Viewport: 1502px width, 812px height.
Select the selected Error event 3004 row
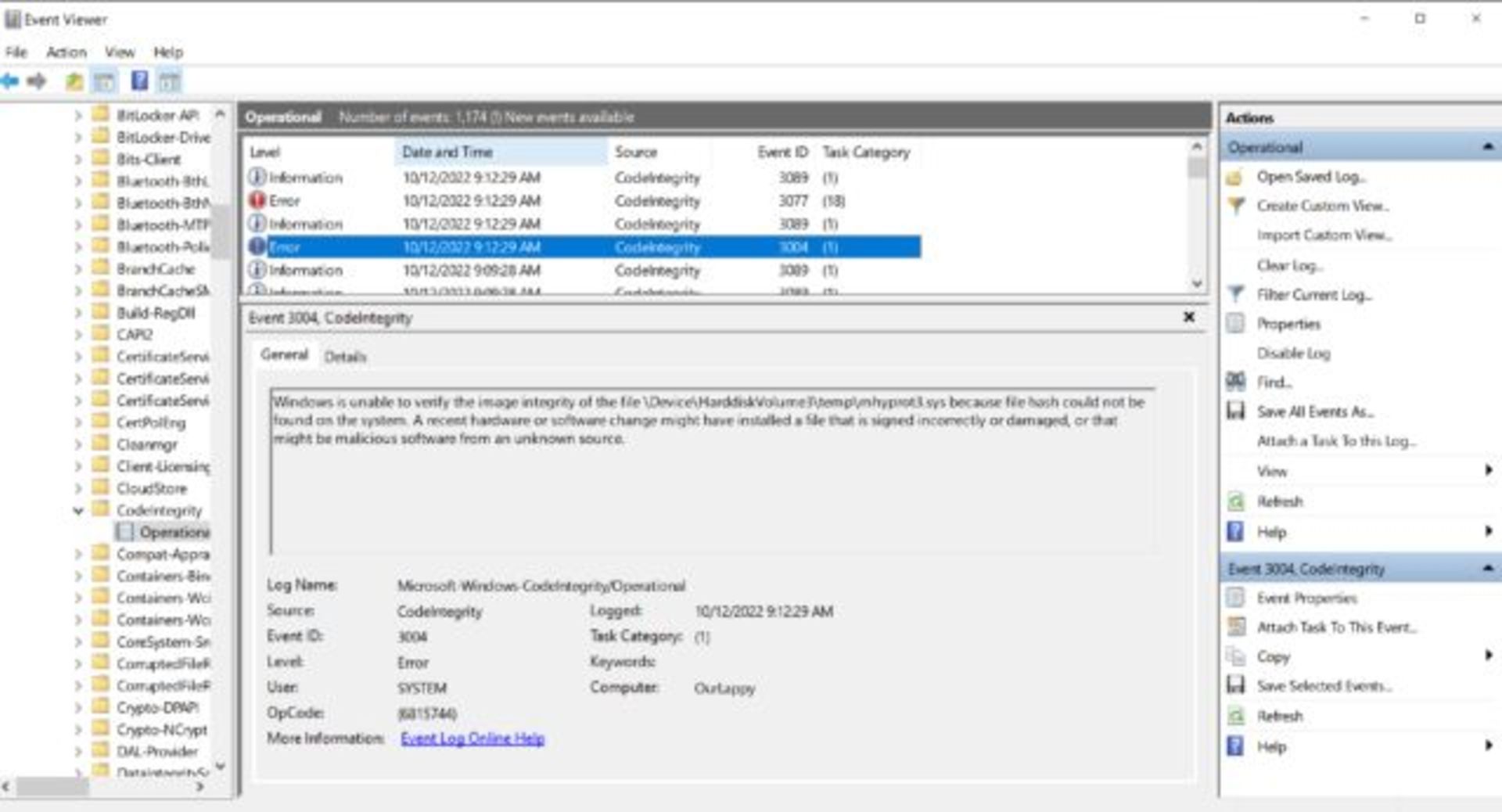point(583,247)
